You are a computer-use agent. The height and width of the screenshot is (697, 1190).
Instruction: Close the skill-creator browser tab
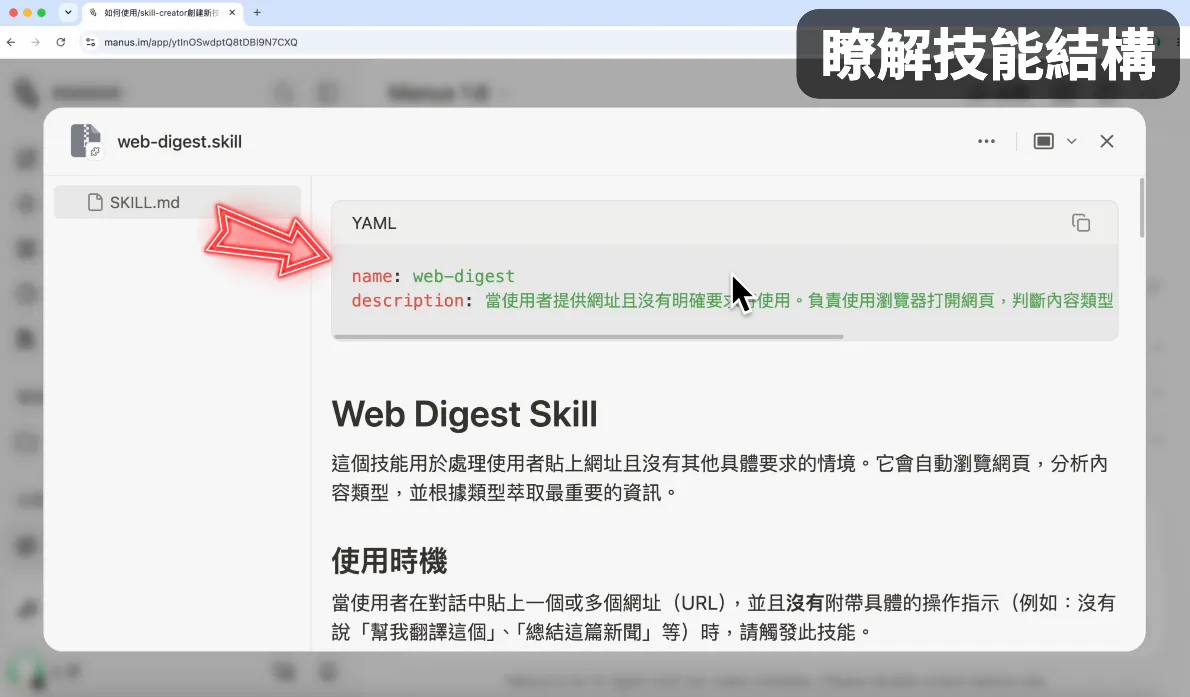pyautogui.click(x=232, y=12)
